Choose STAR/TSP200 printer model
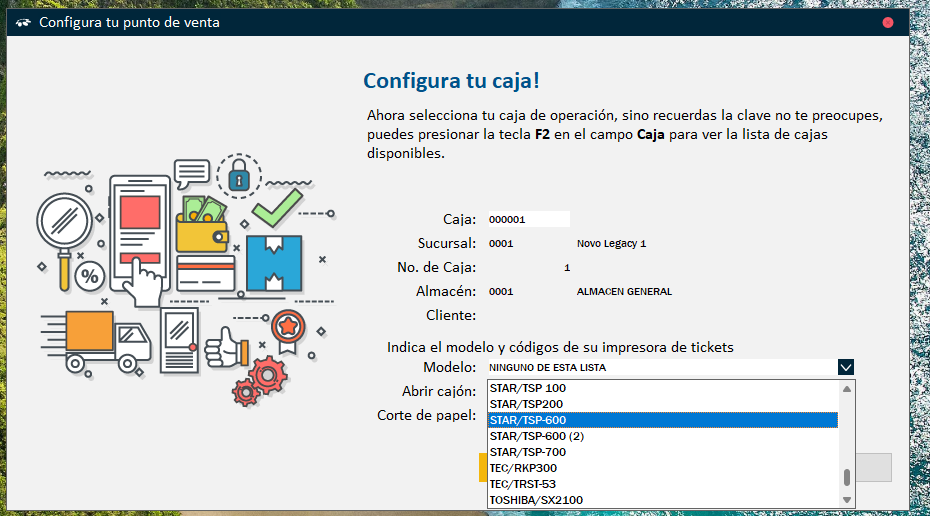Screen dimensions: 930x516 pos(660,404)
